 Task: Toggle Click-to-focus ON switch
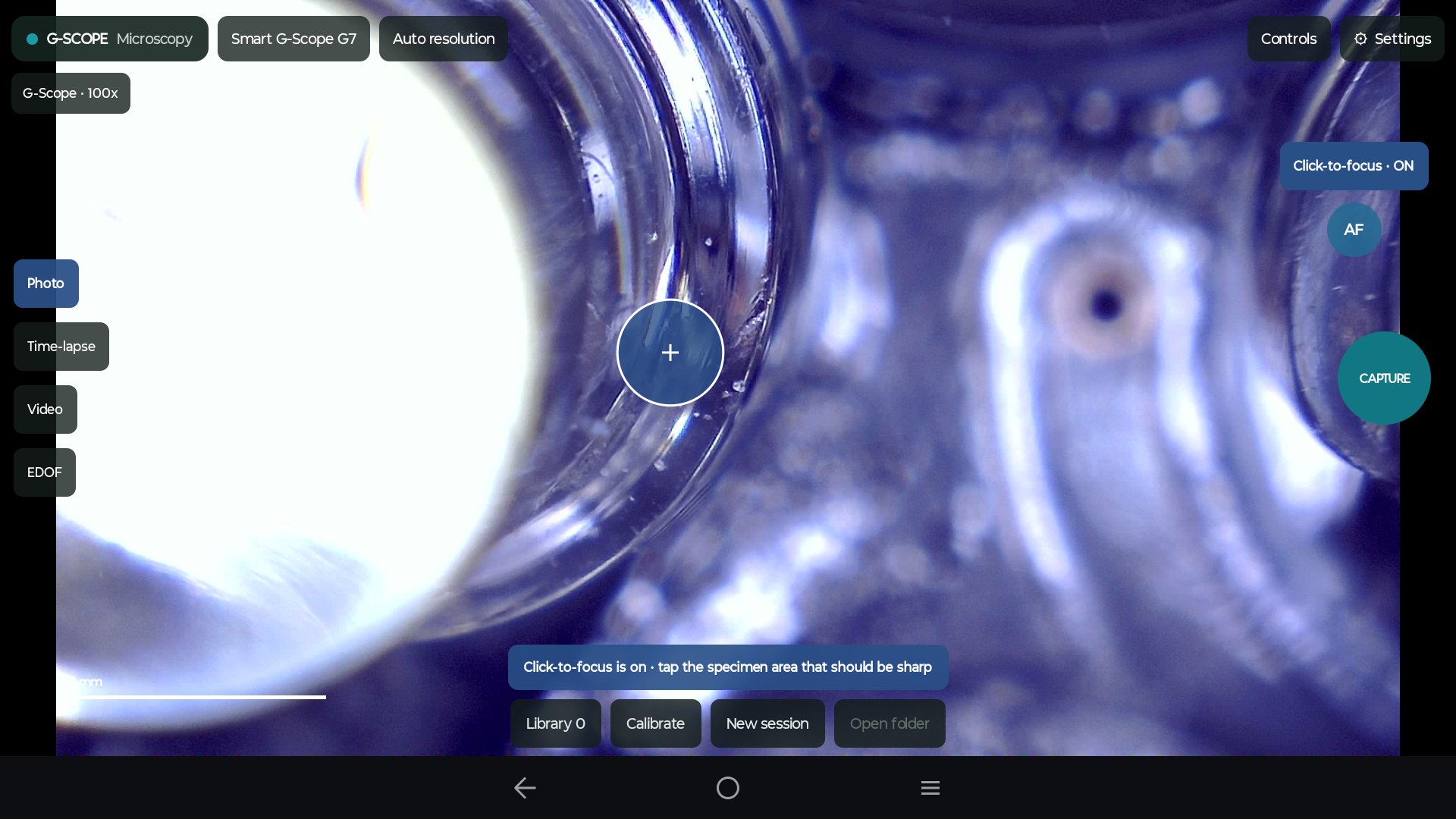[x=1354, y=166]
